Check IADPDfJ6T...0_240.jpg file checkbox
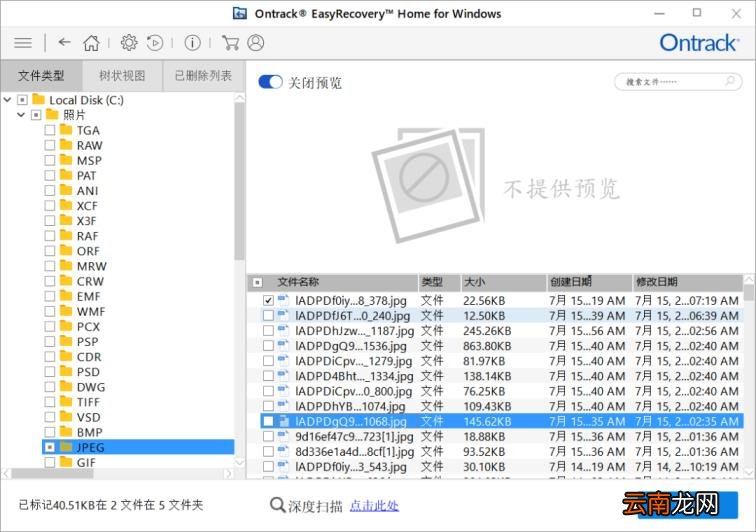 (x=268, y=315)
